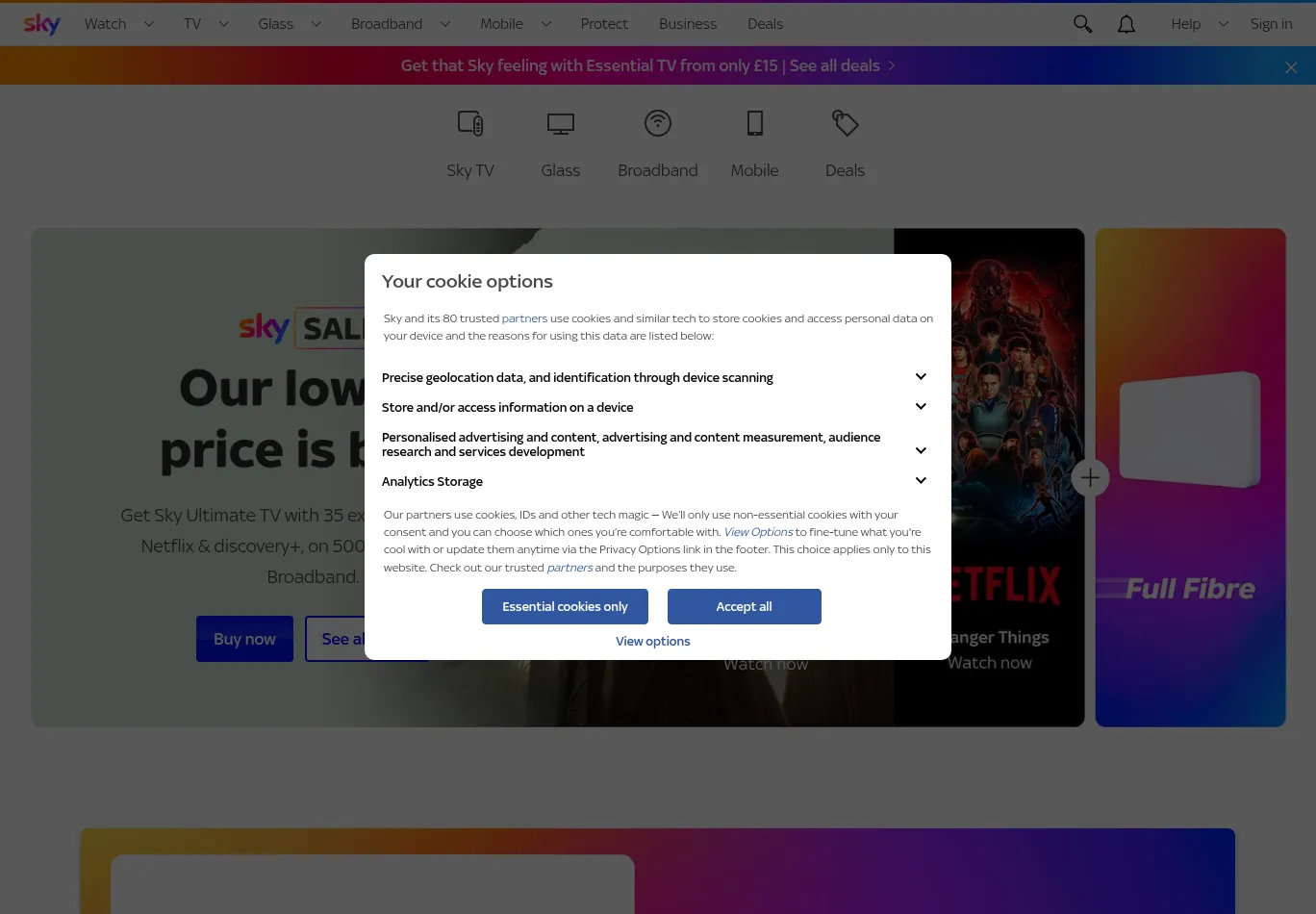The image size is (1316, 914).
Task: Open the search magnifier icon
Action: [1082, 24]
